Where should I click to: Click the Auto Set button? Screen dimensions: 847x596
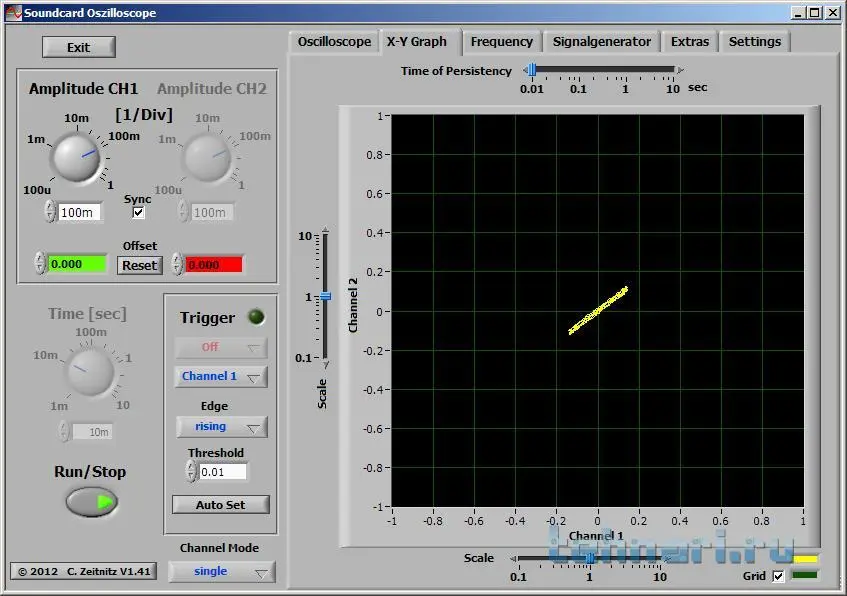pyautogui.click(x=221, y=505)
